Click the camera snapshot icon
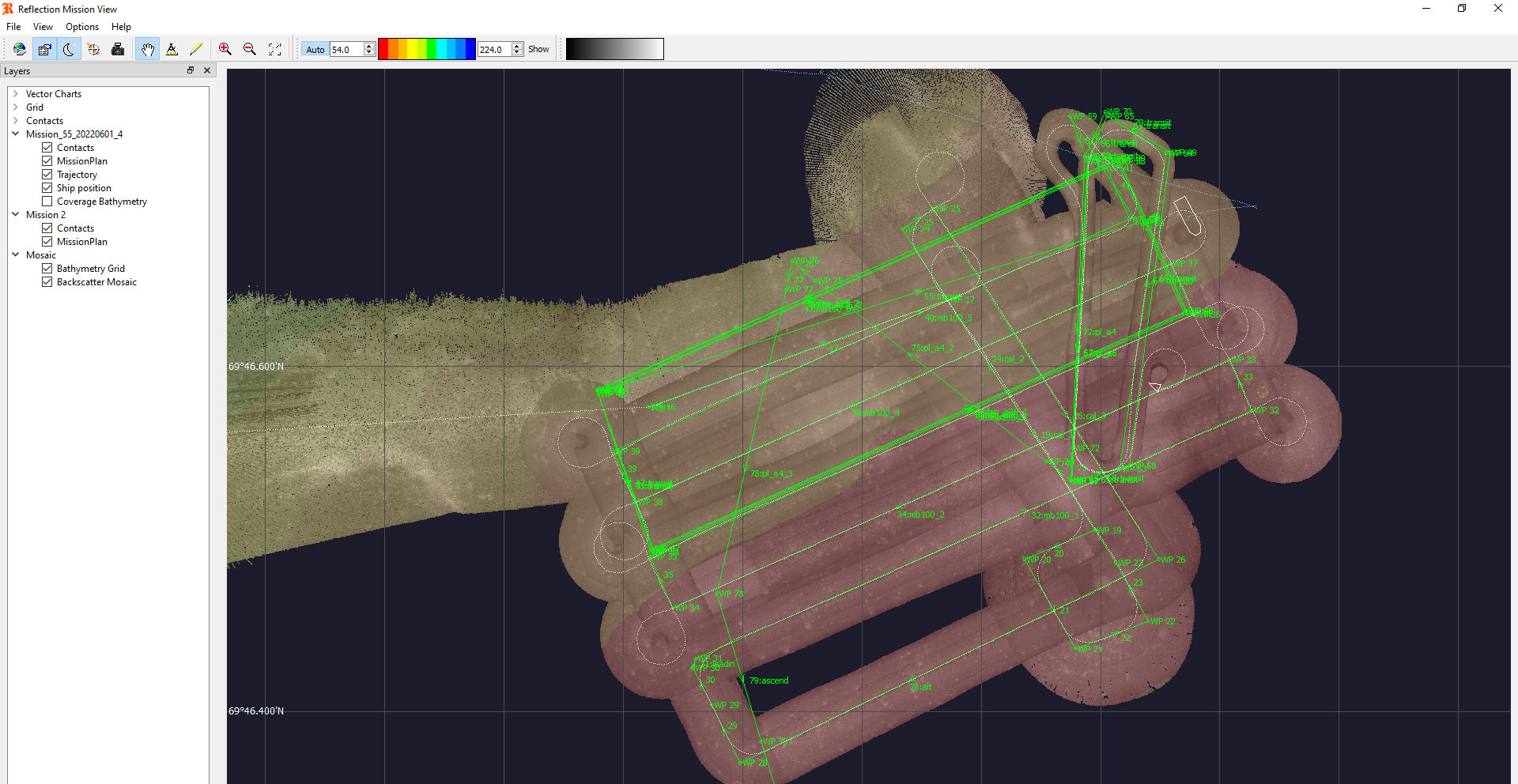 (x=118, y=49)
